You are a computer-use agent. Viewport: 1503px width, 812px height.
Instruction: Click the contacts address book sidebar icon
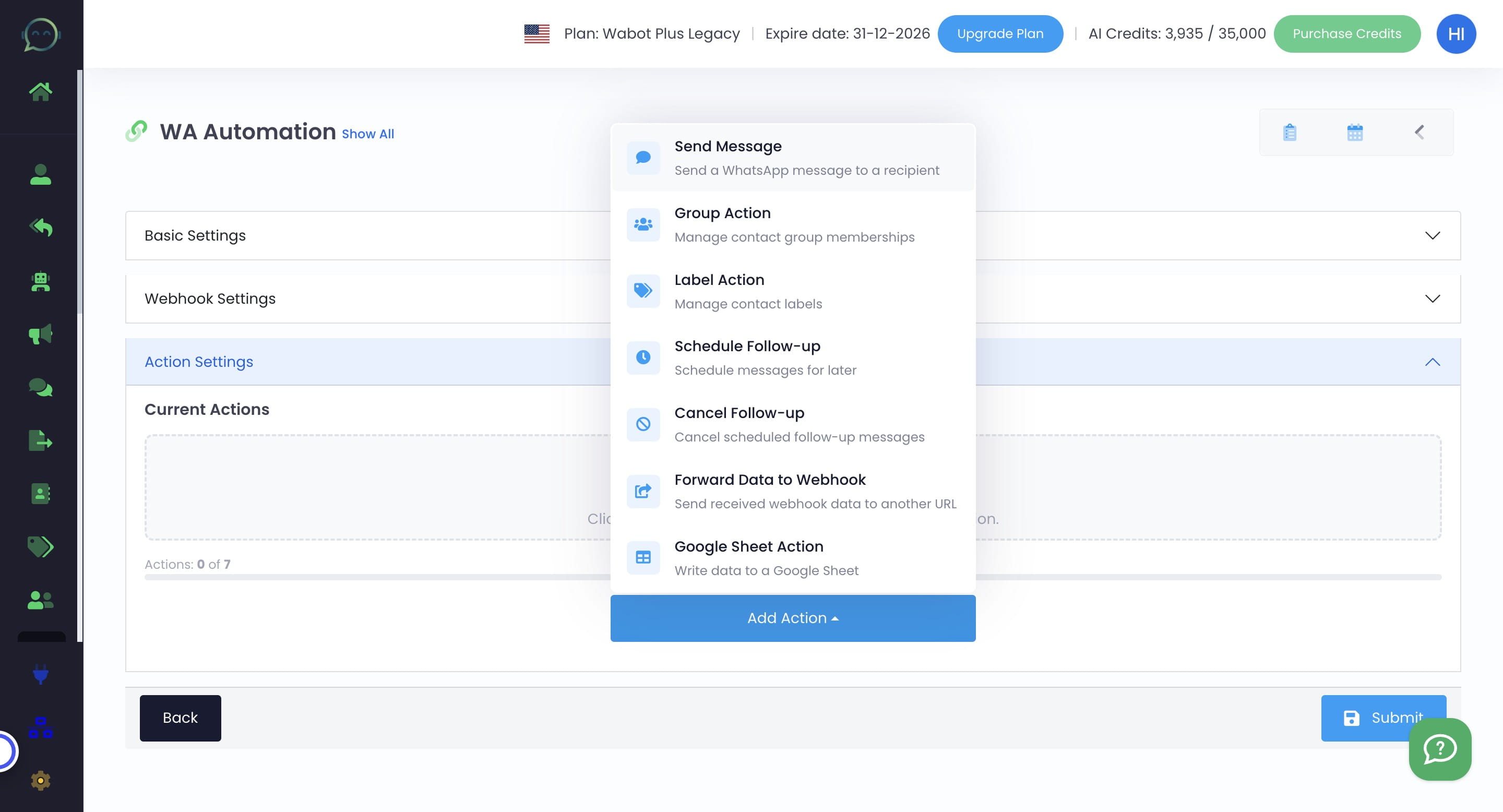(41, 493)
